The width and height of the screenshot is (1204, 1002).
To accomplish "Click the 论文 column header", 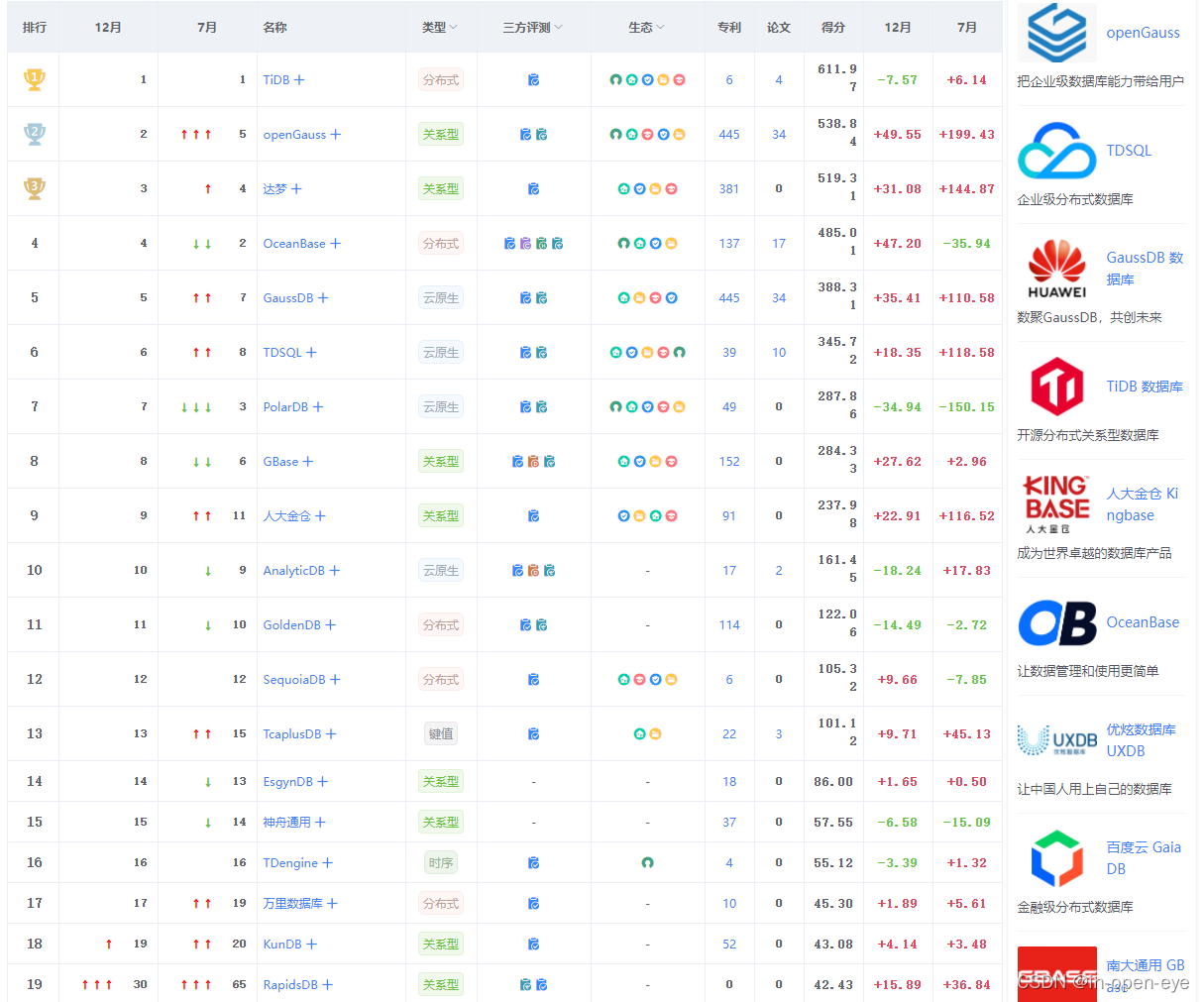I will click(779, 28).
